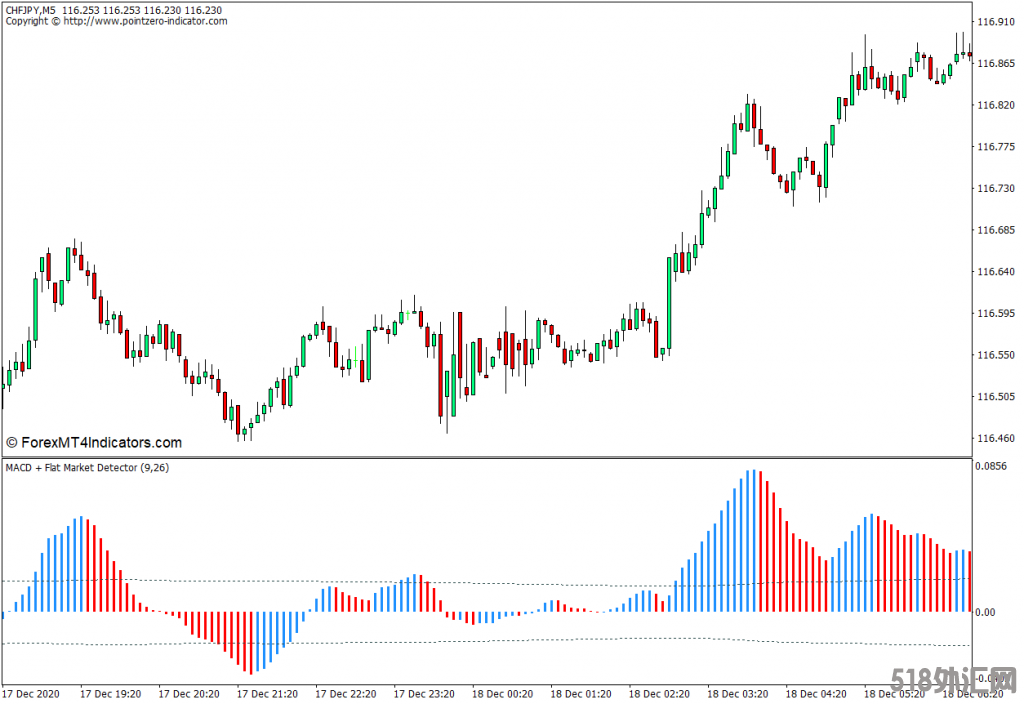Click the 17 Dec 23:20 time label
The image size is (1024, 704).
[x=423, y=693]
